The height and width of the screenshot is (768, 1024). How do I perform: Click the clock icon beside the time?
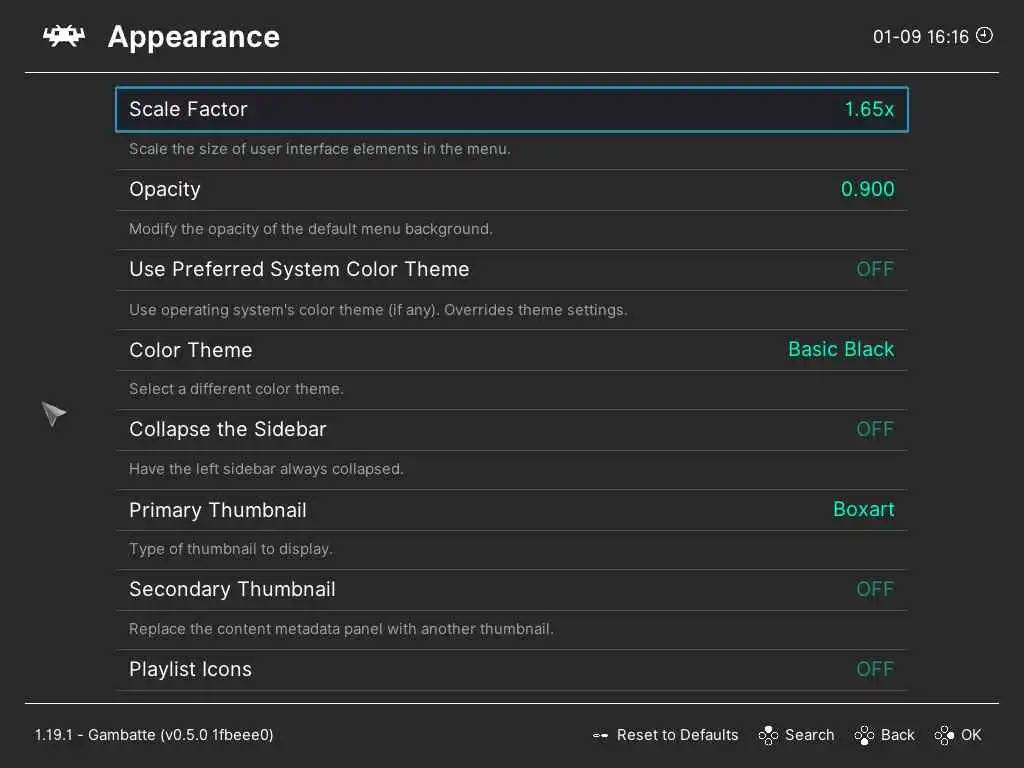pyautogui.click(x=985, y=36)
